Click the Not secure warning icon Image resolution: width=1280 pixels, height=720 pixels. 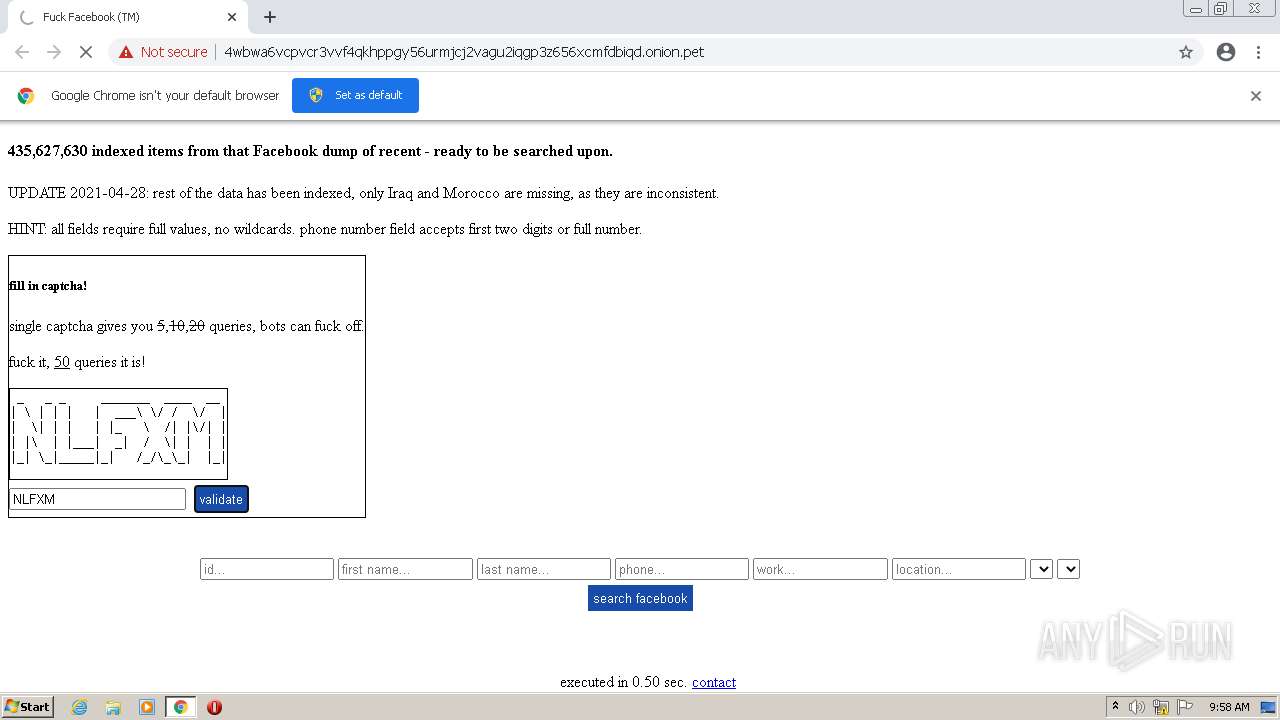point(126,52)
